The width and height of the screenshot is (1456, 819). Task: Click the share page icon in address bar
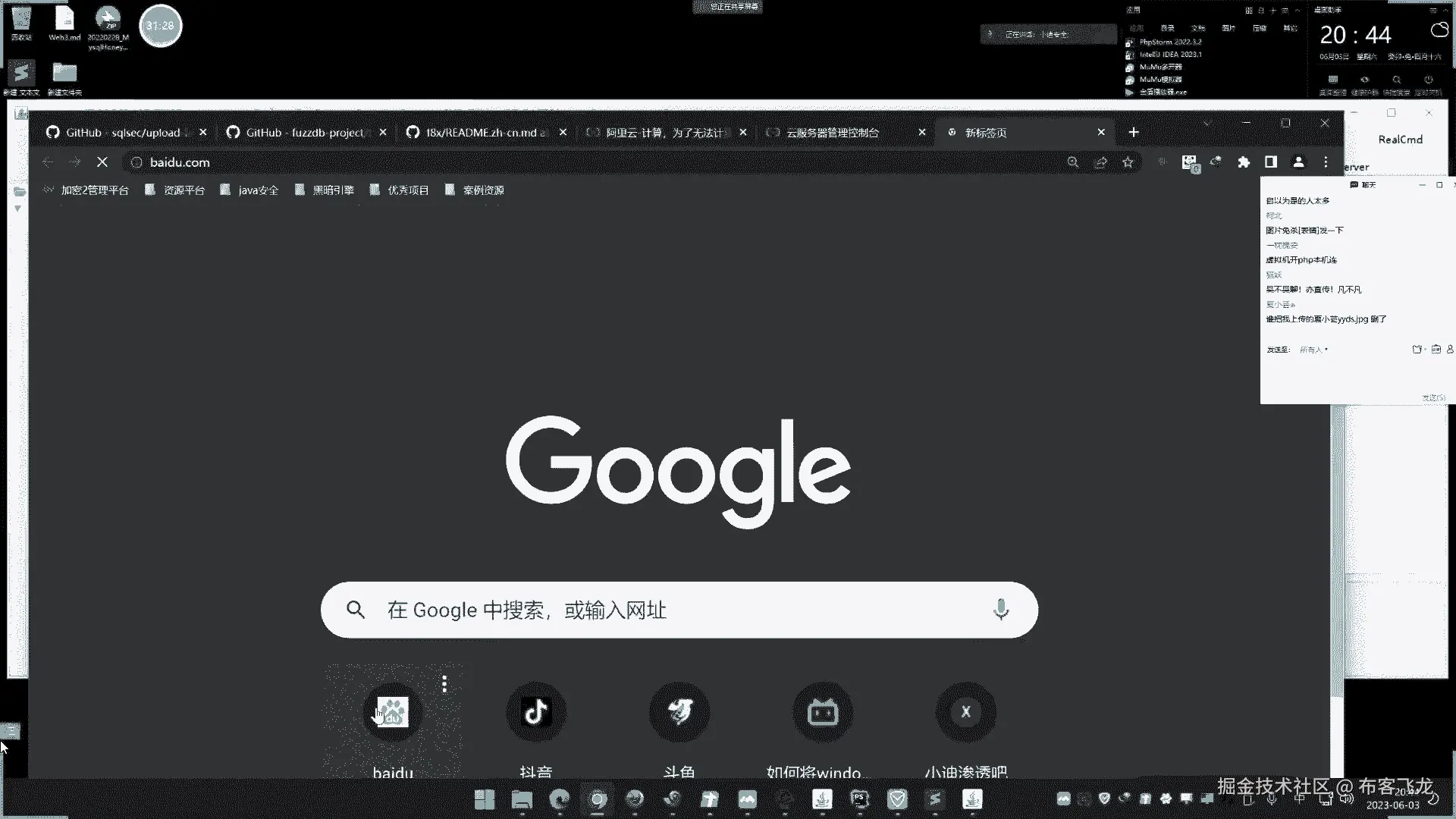click(1100, 162)
